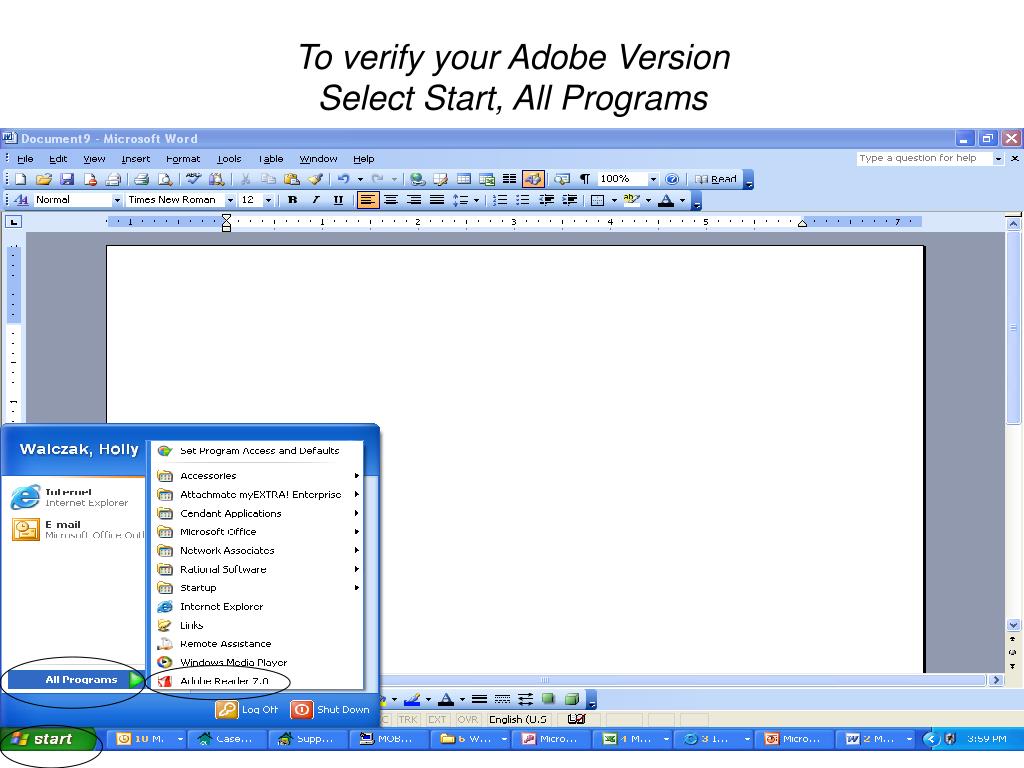Toggle Align Right paragraph alignment
Viewport: 1024px width, 768px height.
413,200
